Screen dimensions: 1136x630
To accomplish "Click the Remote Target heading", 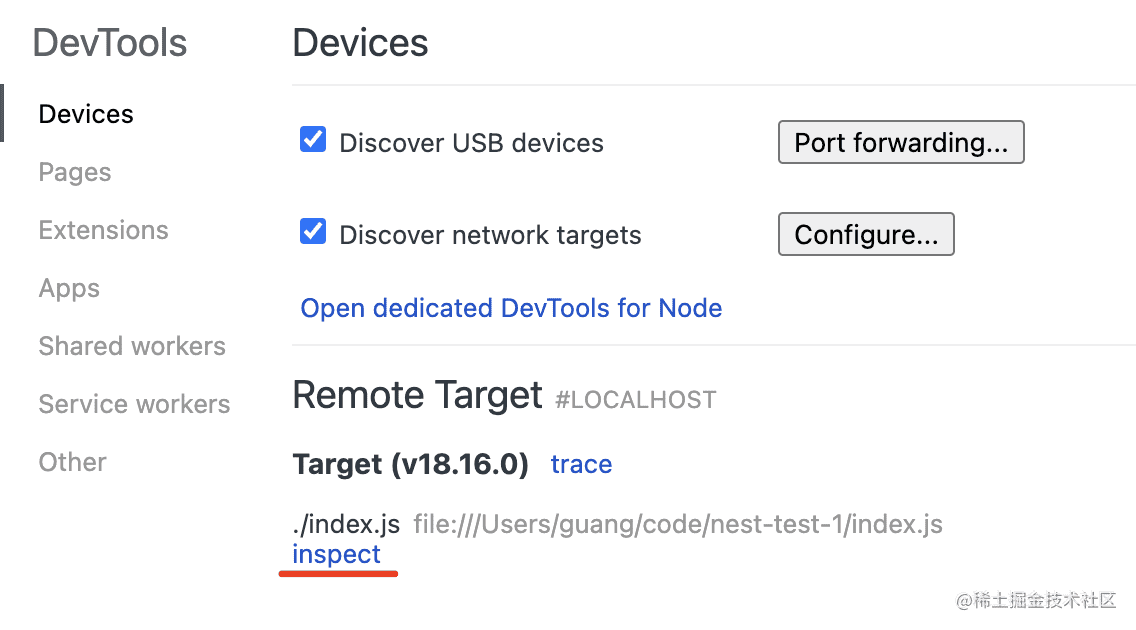I will click(x=417, y=396).
